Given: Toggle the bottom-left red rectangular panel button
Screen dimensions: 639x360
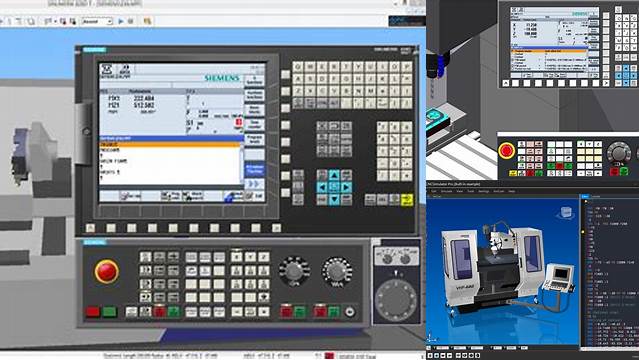Looking at the screenshot, I should tap(93, 312).
